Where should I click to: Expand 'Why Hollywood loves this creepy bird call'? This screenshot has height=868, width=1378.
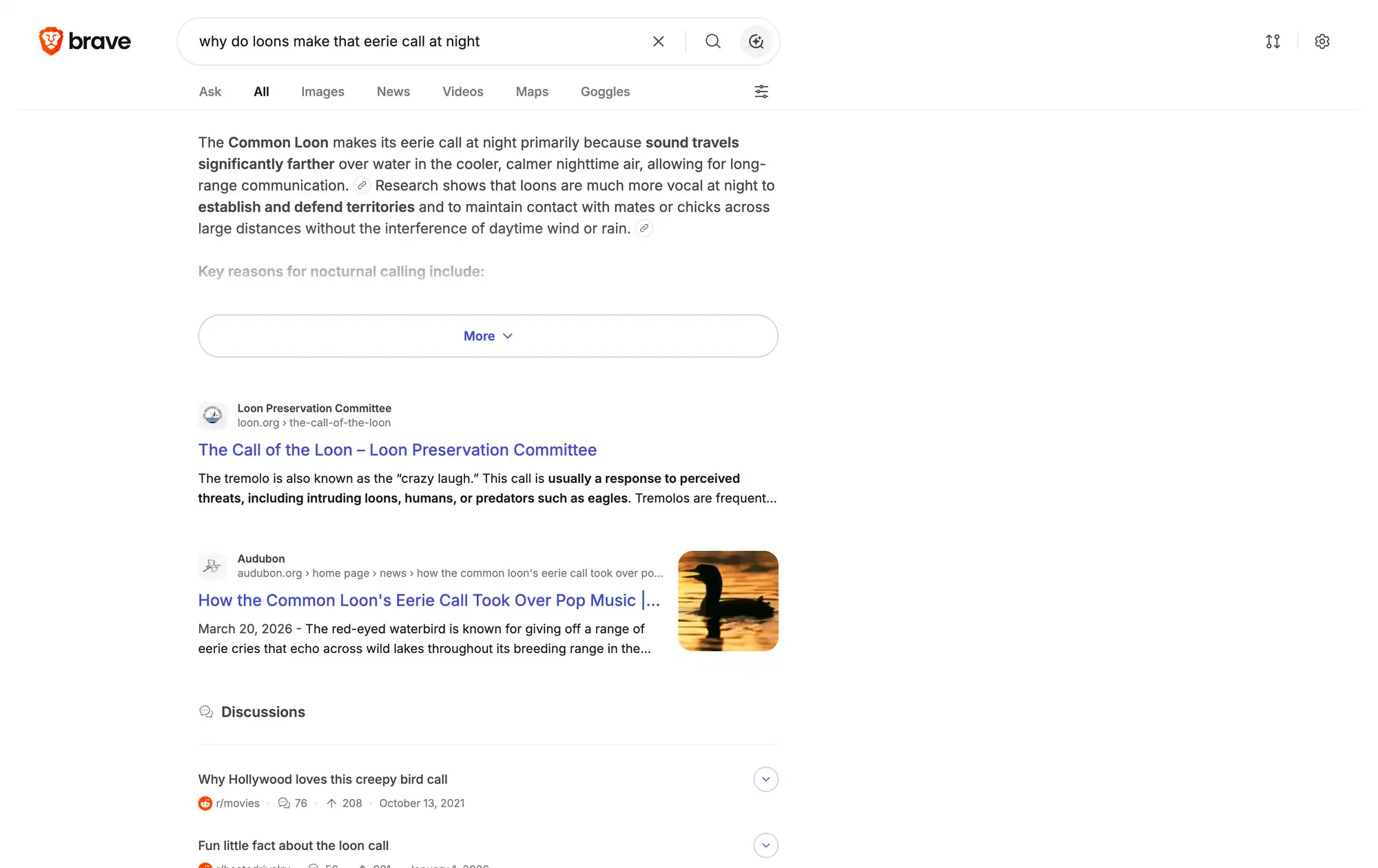tap(765, 779)
